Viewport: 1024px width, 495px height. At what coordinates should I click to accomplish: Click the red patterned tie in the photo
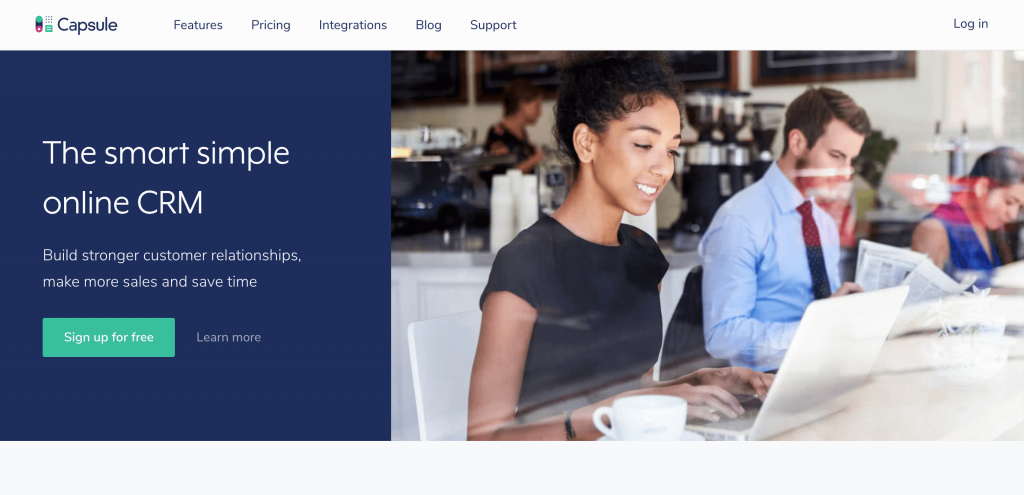(813, 248)
